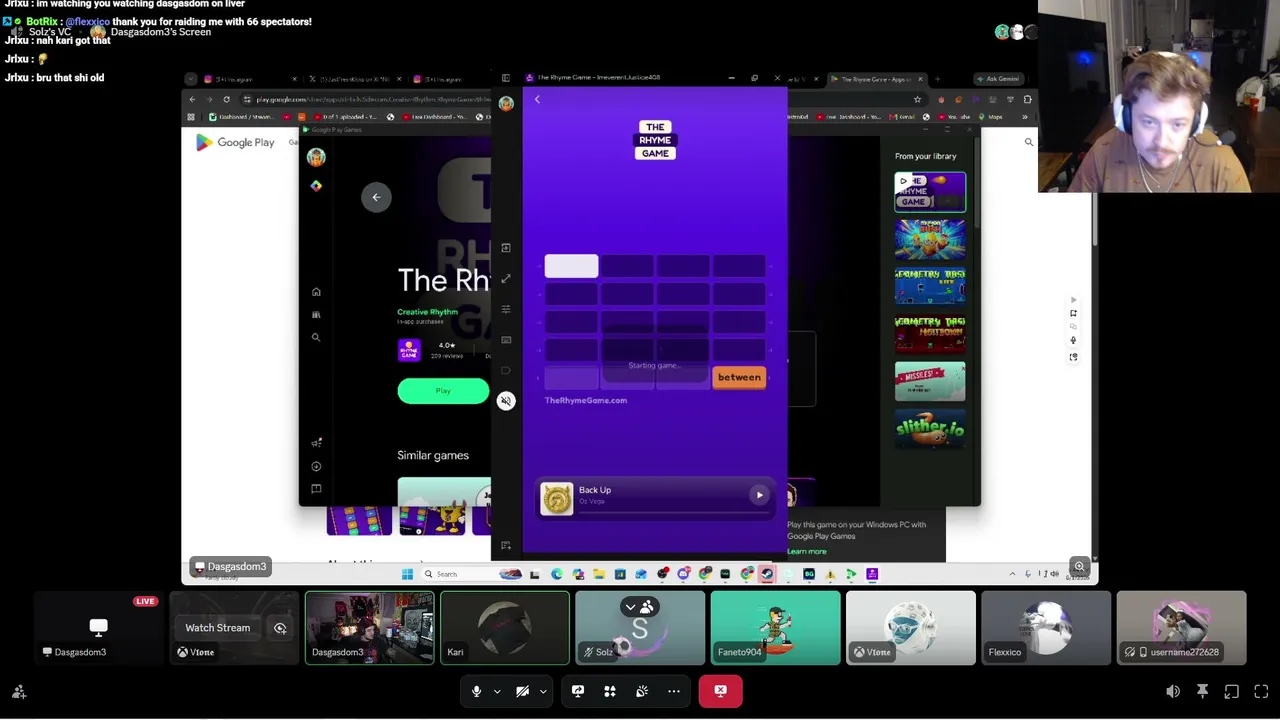The height and width of the screenshot is (720, 1280).
Task: Open Missiles! from your library
Action: tap(930, 381)
